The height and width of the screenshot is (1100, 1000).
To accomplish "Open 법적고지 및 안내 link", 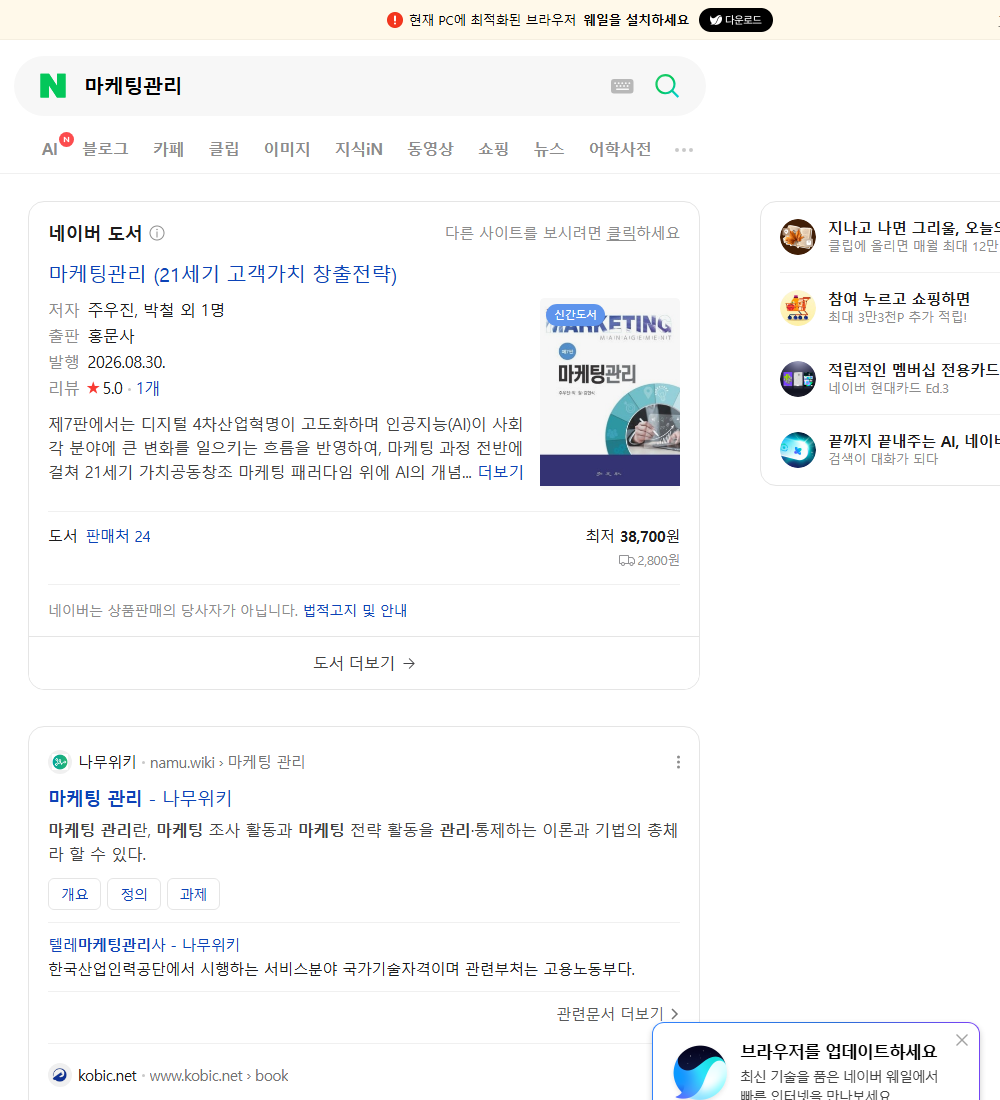I will click(x=355, y=610).
